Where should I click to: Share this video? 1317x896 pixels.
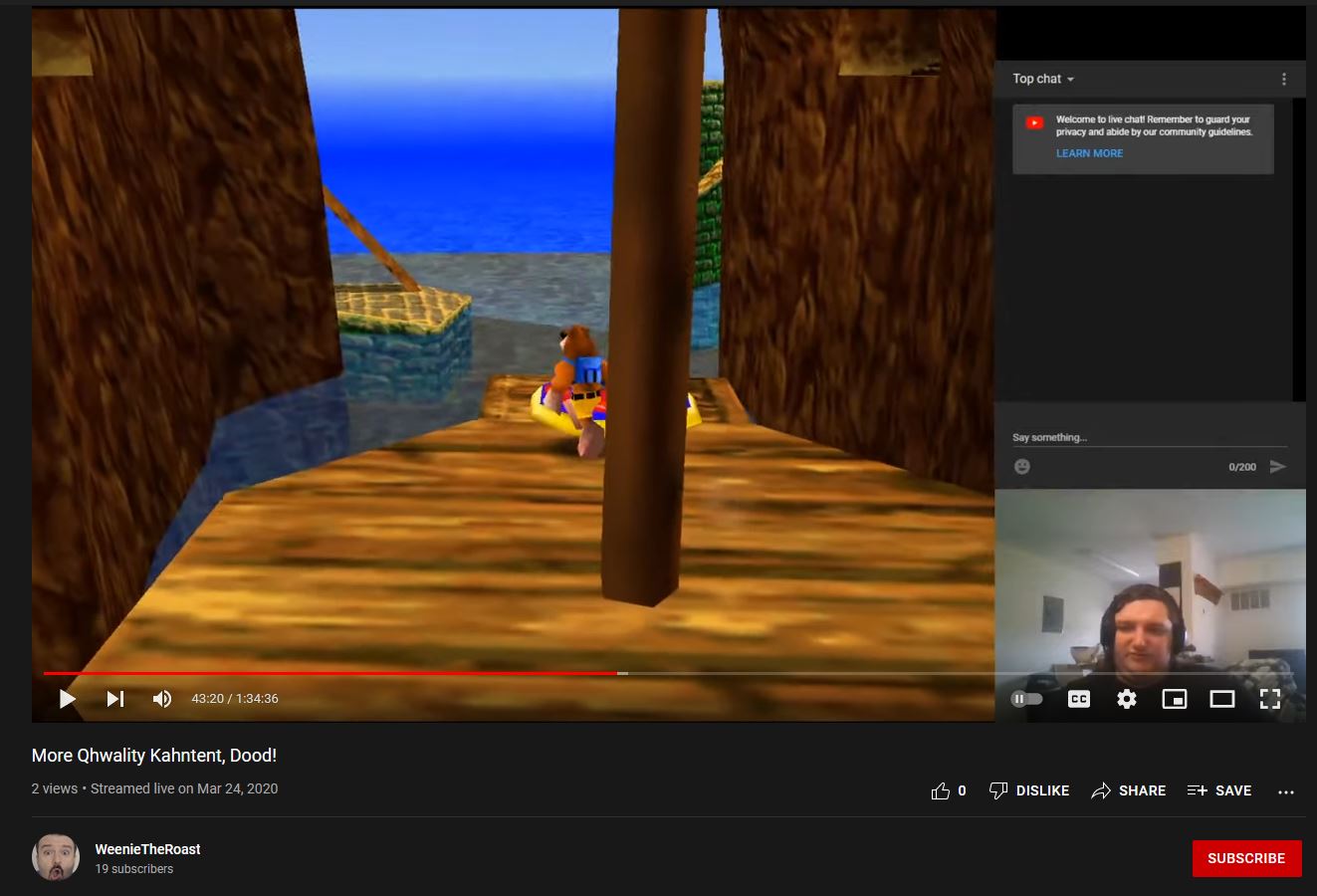pos(1129,790)
